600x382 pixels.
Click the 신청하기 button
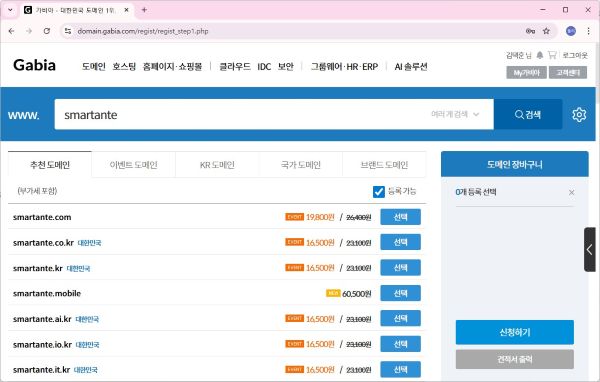[515, 332]
